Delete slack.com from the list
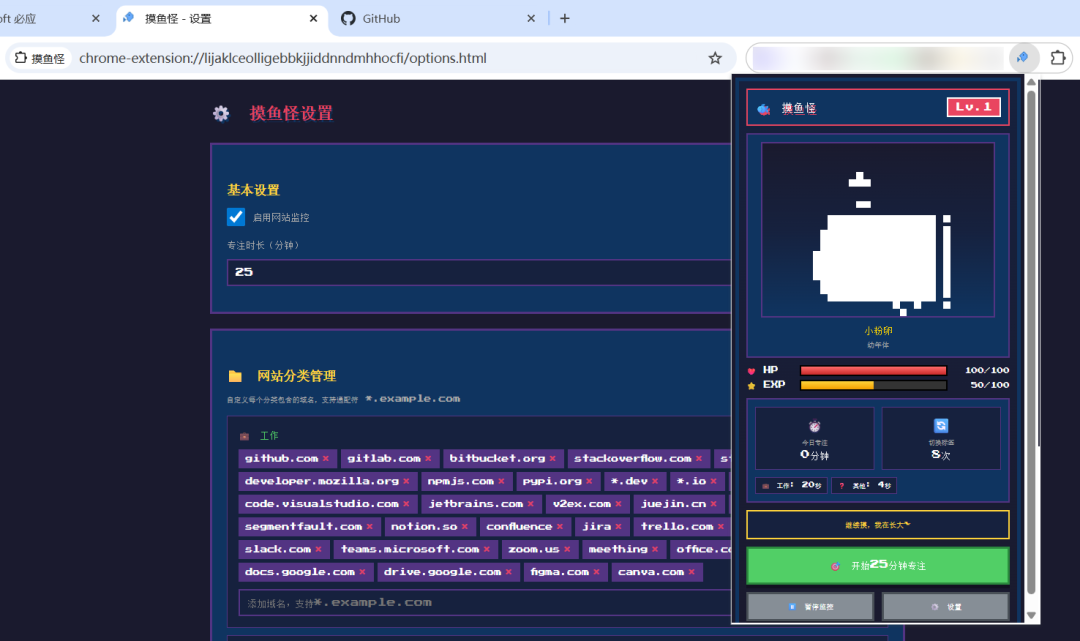Viewport: 1080px width, 641px height. pyautogui.click(x=318, y=549)
